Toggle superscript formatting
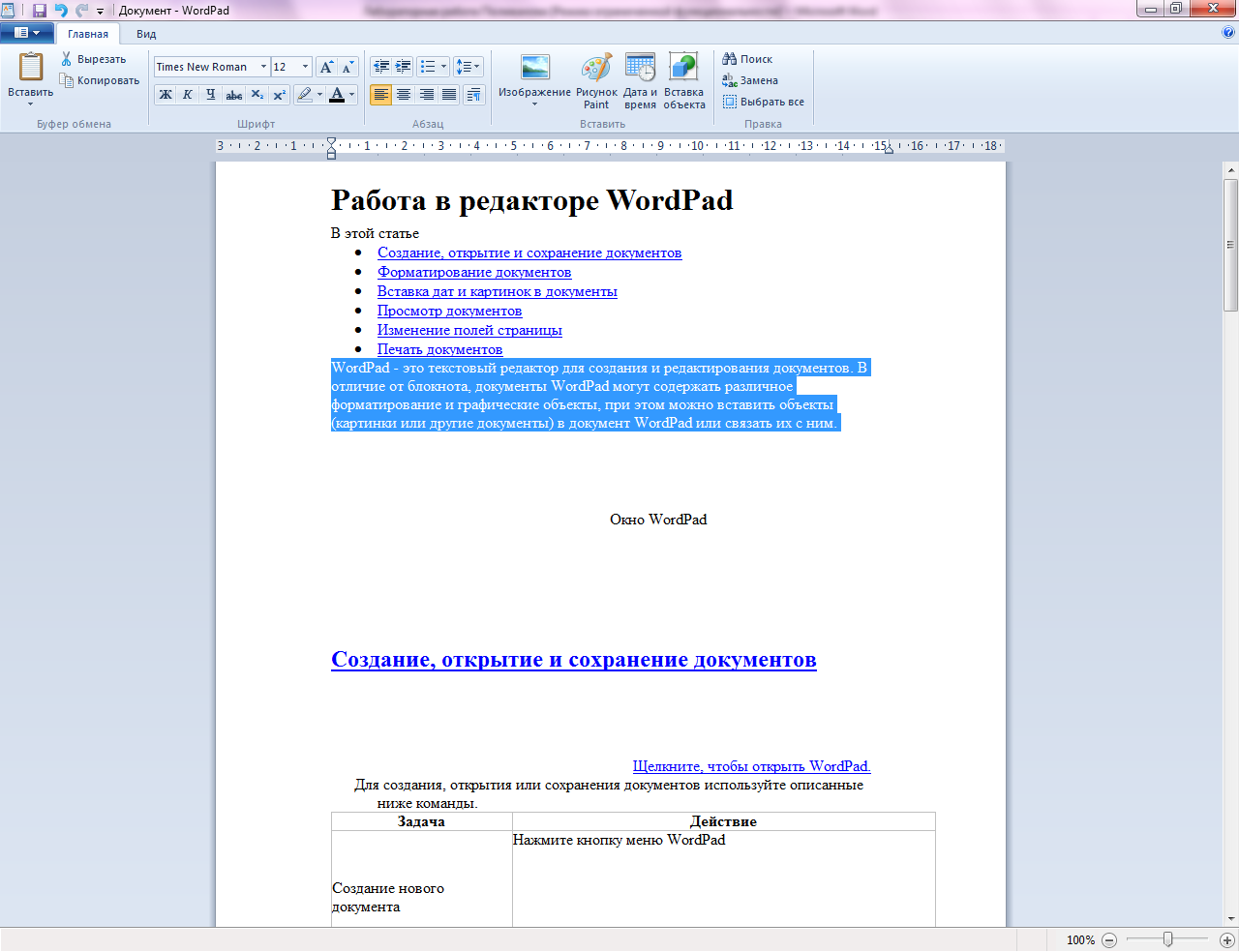The height and width of the screenshot is (952, 1239). [x=279, y=95]
